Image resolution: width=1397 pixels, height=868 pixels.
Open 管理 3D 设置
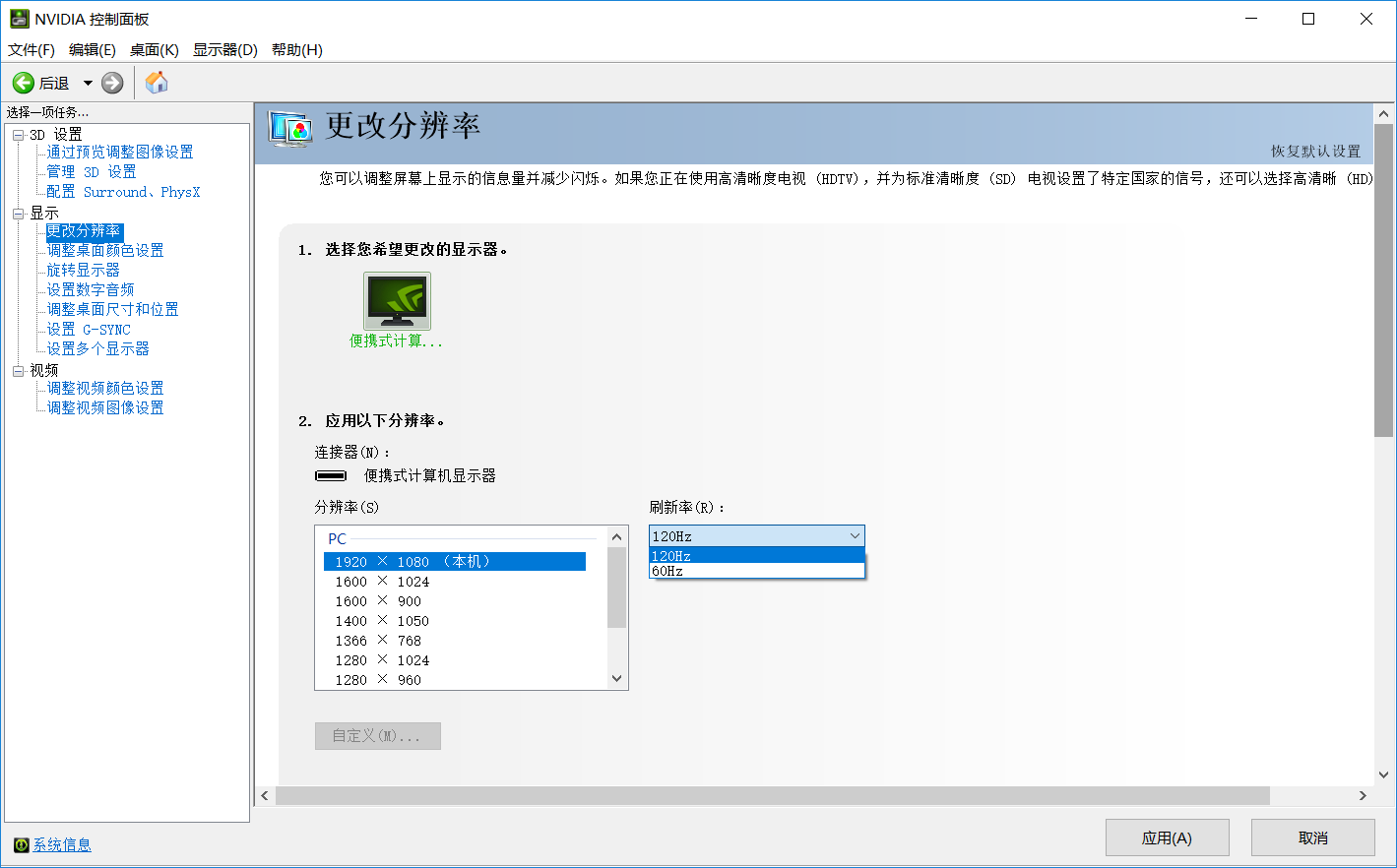coord(92,172)
